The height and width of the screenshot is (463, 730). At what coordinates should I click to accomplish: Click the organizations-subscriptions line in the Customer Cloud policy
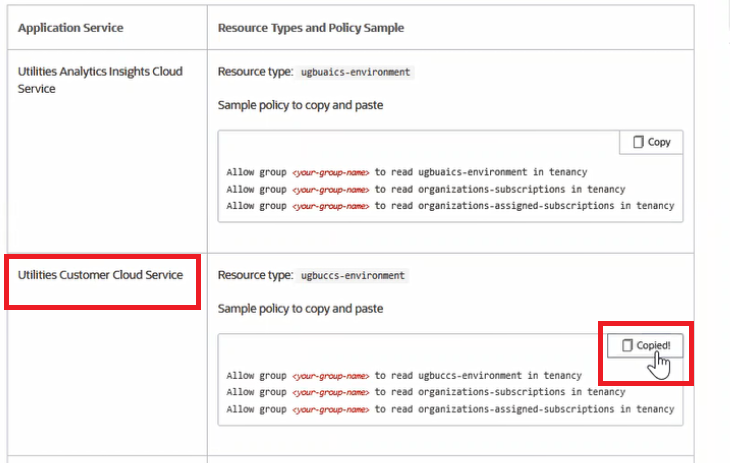pyautogui.click(x=425, y=392)
